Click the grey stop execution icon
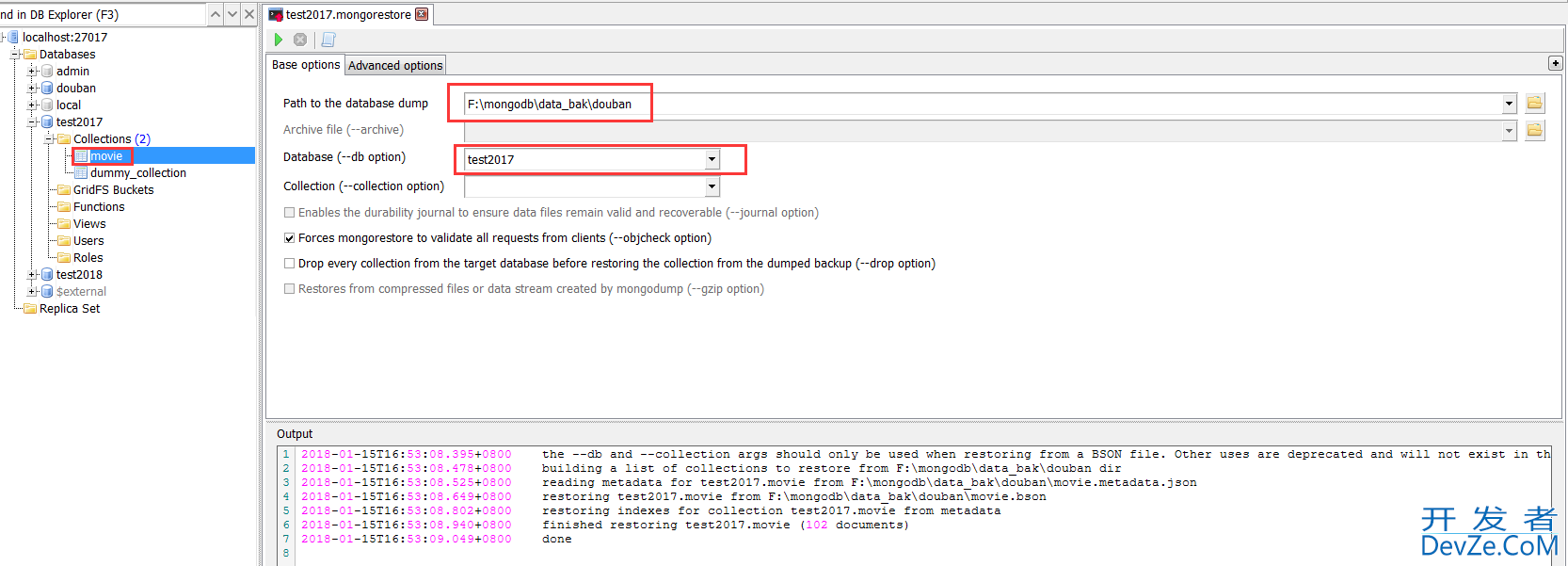 coord(300,40)
